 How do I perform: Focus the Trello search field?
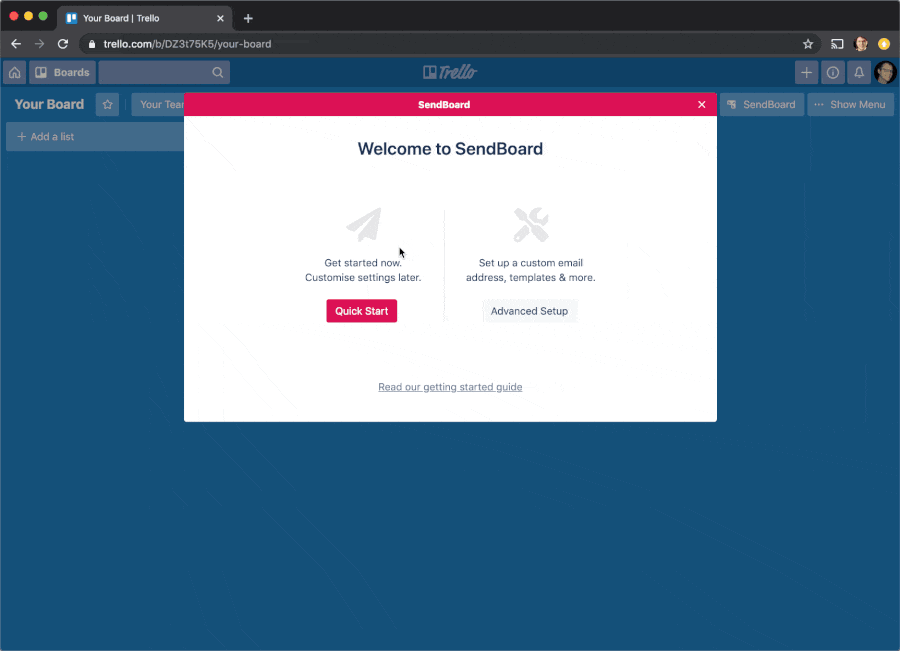(x=164, y=72)
